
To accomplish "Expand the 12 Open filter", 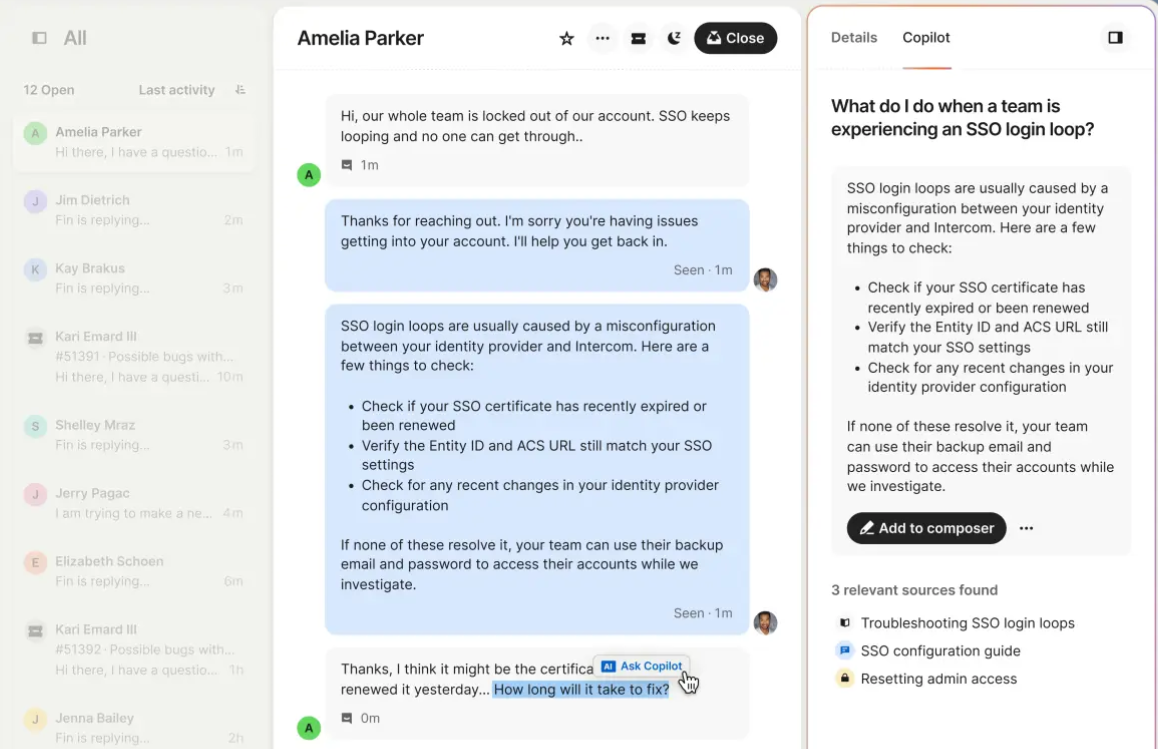I will [x=49, y=90].
